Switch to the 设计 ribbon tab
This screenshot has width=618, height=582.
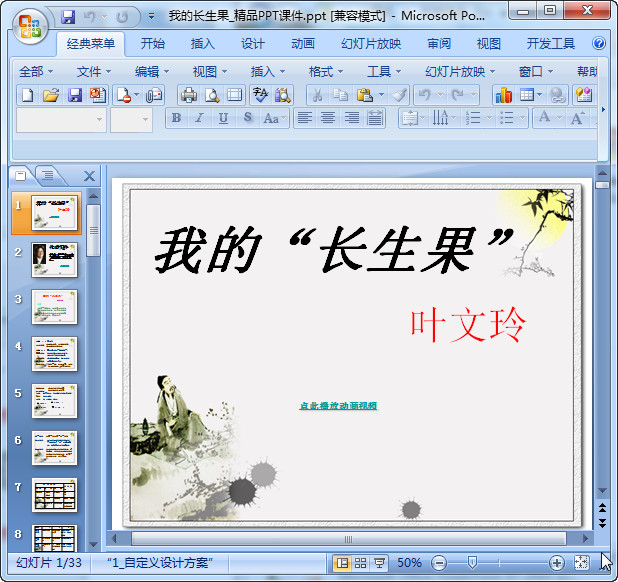[x=253, y=43]
